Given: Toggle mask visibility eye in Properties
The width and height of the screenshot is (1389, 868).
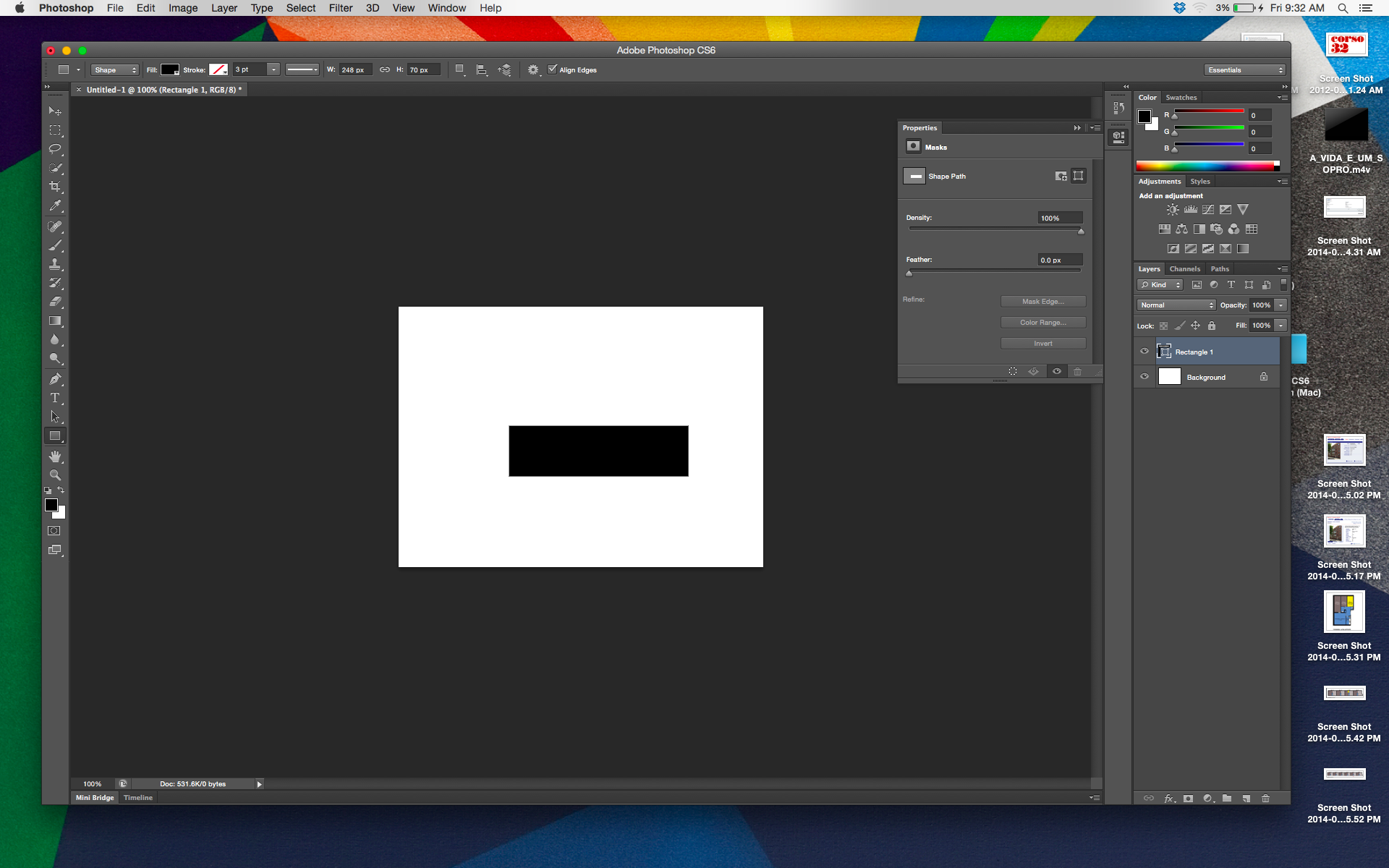Looking at the screenshot, I should tap(1056, 371).
